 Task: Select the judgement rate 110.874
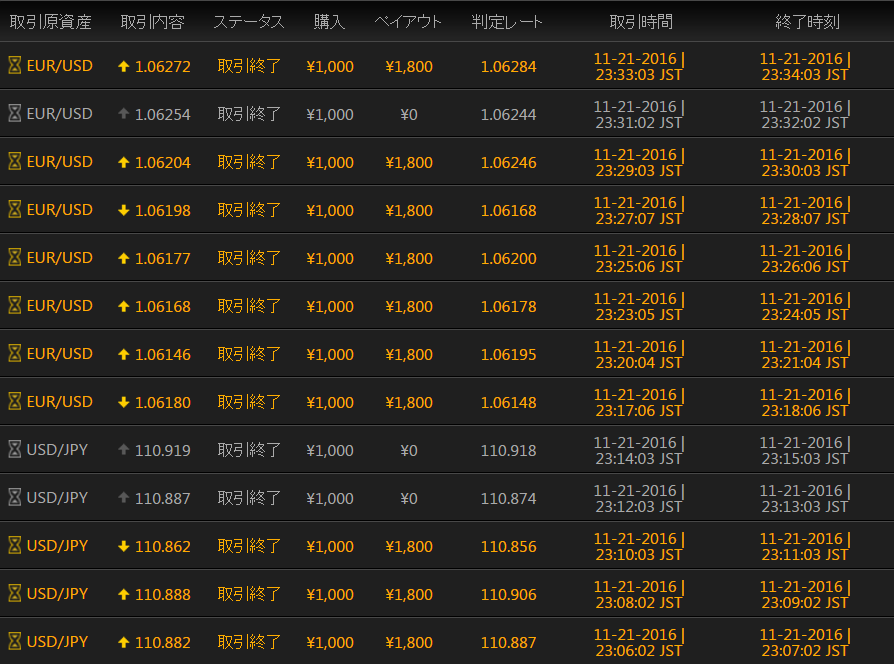coord(509,498)
